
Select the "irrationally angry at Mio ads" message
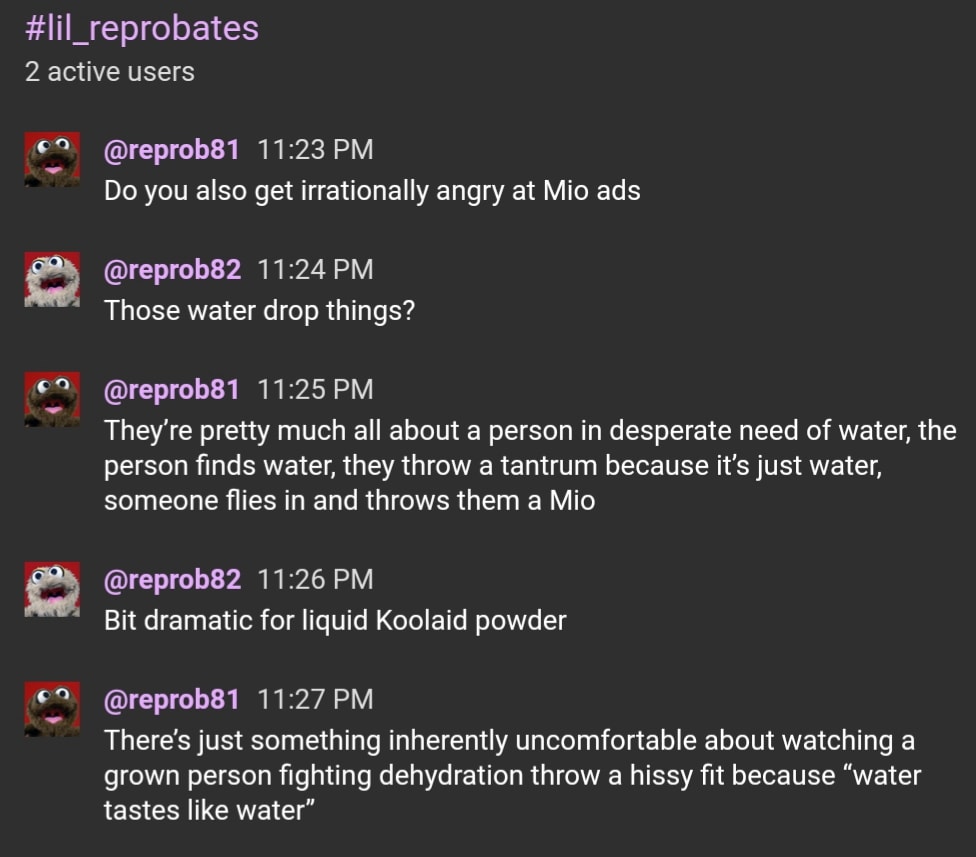coord(372,190)
